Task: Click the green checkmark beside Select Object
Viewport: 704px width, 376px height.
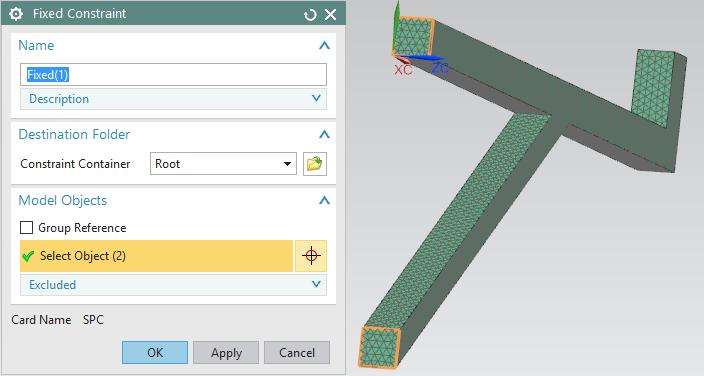Action: 28,256
